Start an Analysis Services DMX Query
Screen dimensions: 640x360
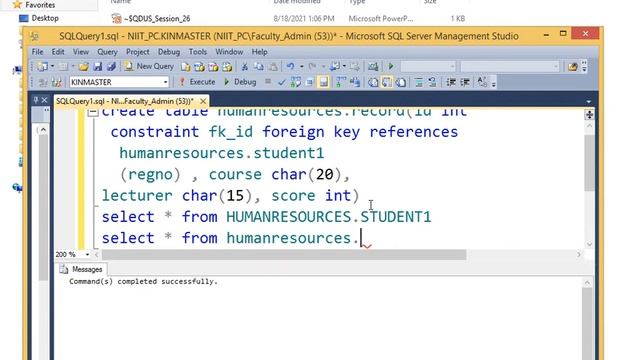[213, 67]
